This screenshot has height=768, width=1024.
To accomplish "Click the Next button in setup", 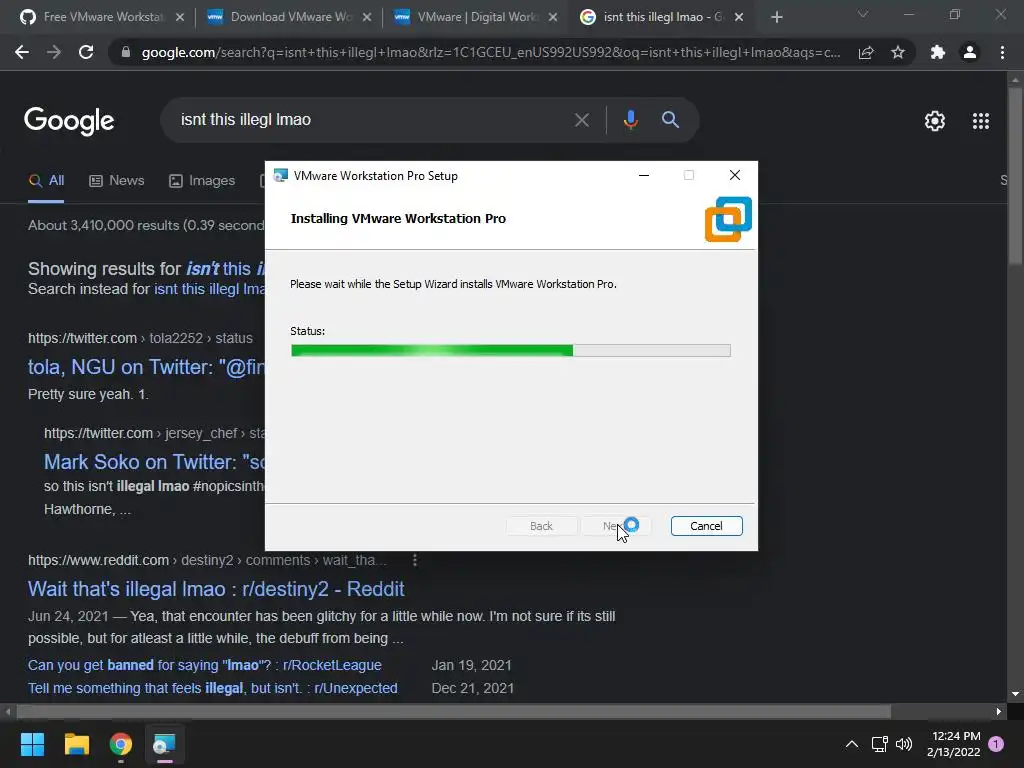I will [616, 526].
